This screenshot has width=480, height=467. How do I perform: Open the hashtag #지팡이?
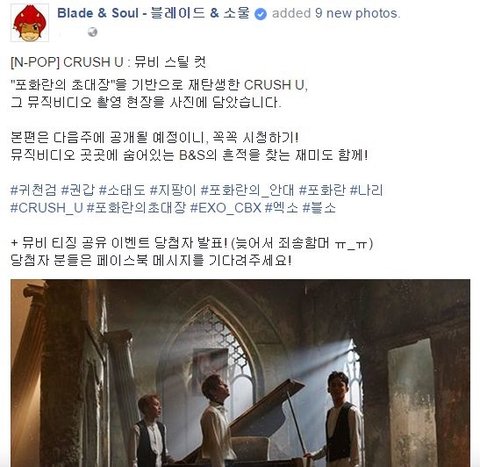click(173, 190)
